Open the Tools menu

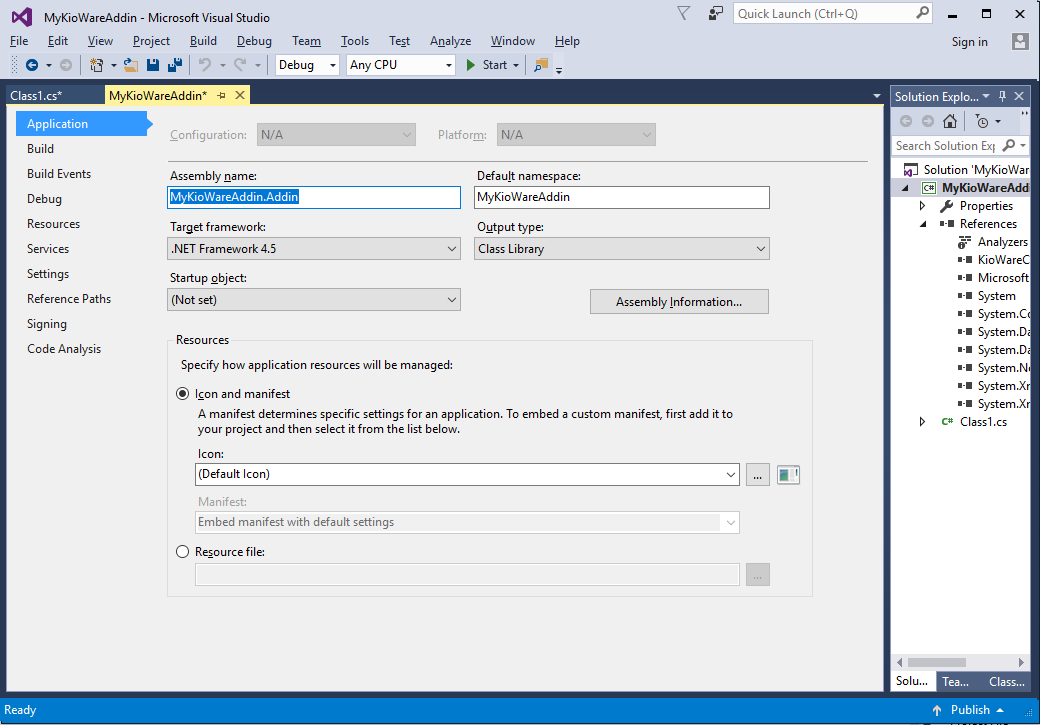(x=355, y=41)
